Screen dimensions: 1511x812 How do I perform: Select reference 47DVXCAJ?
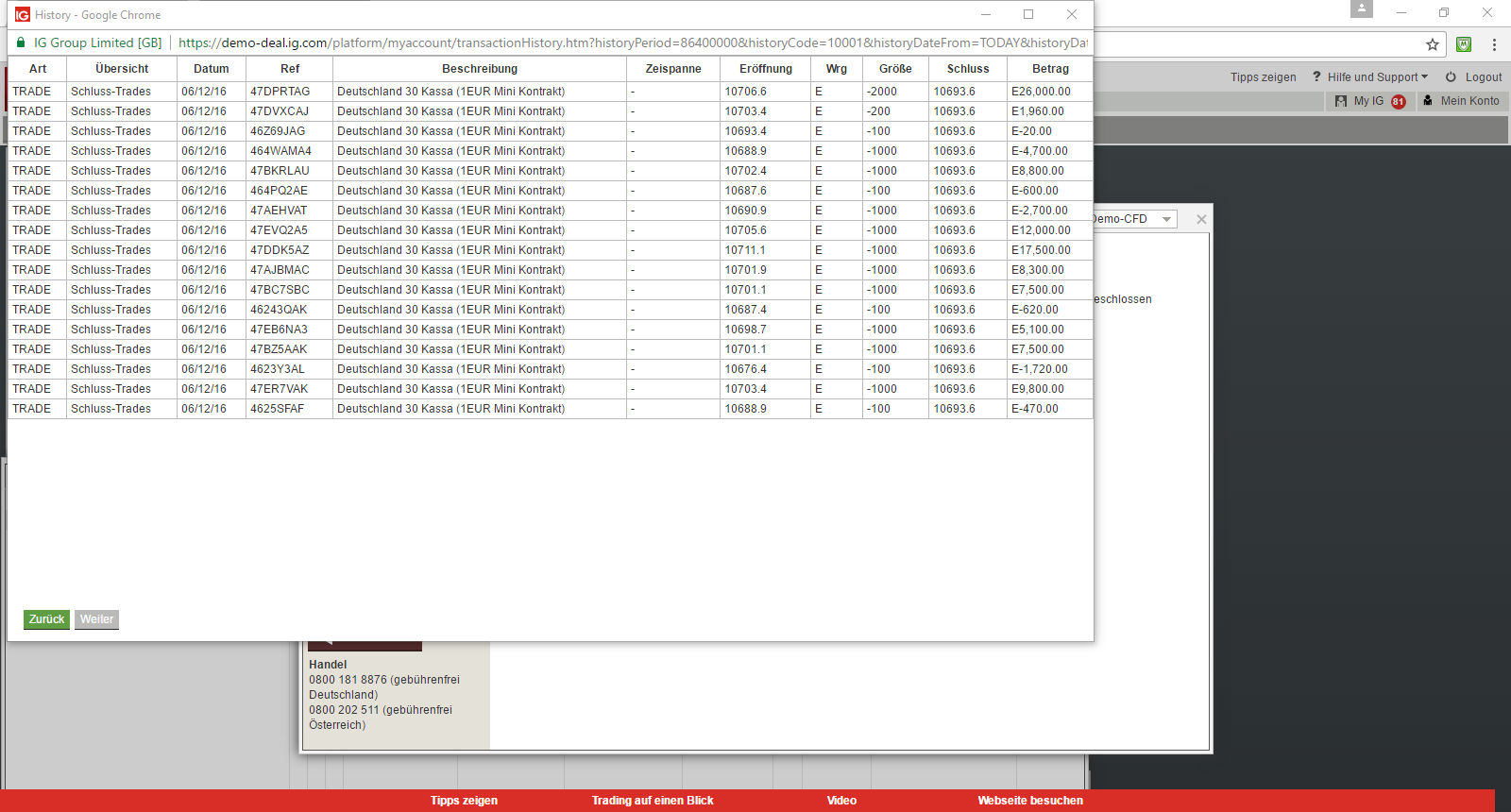click(x=280, y=111)
